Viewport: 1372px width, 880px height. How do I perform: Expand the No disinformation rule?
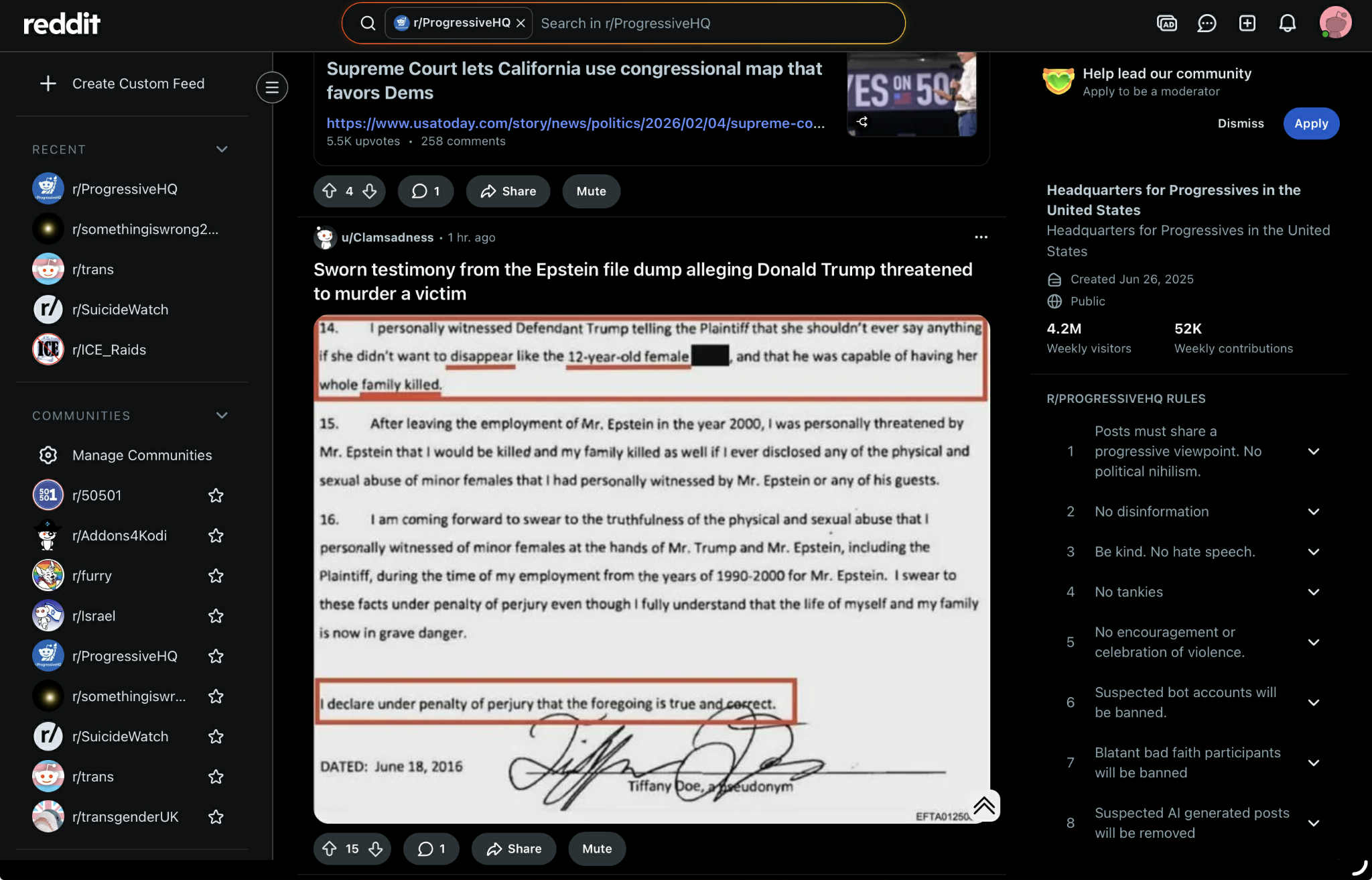[x=1313, y=511]
